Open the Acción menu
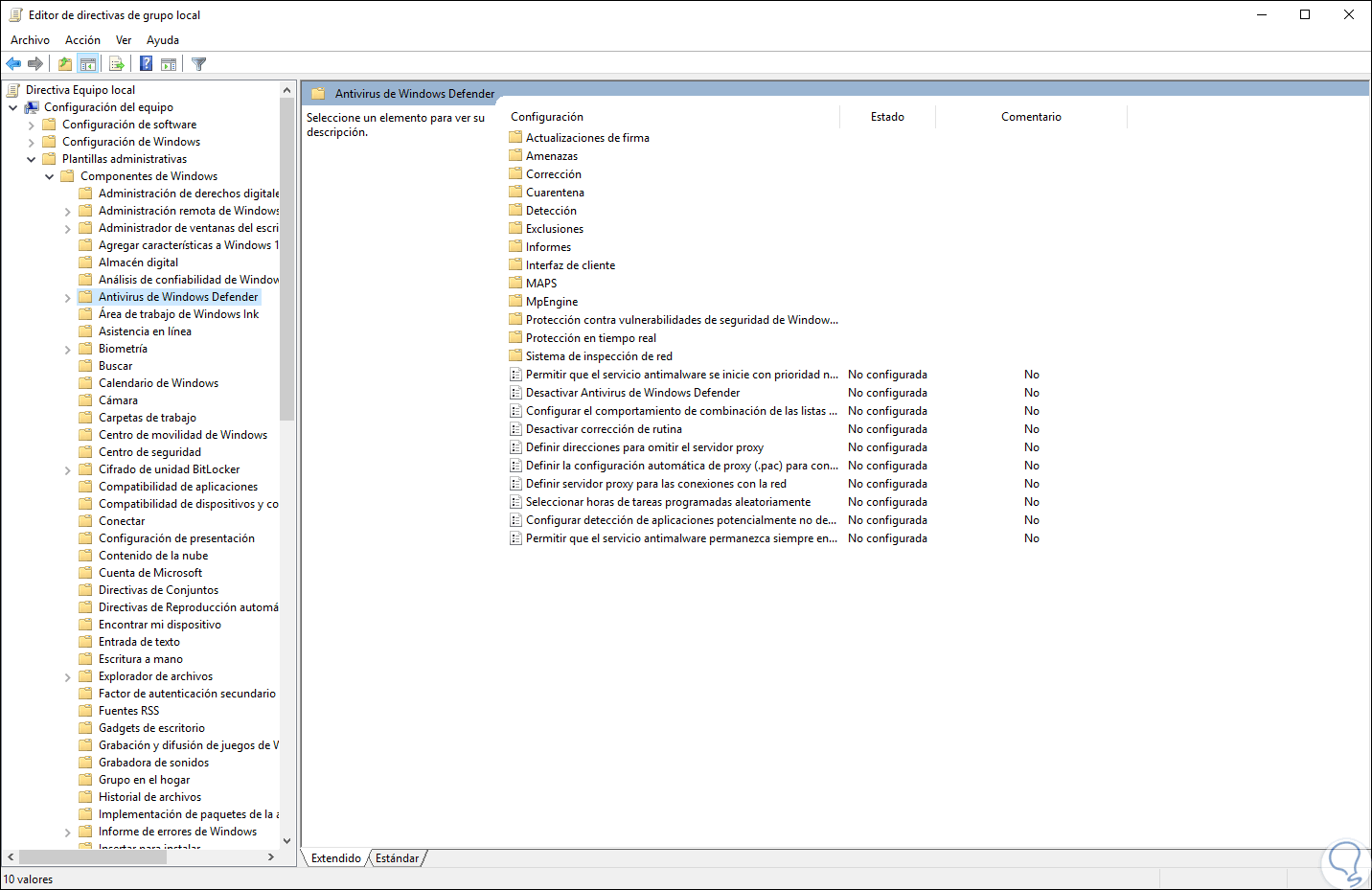Screen dimensions: 1372x890 point(82,40)
